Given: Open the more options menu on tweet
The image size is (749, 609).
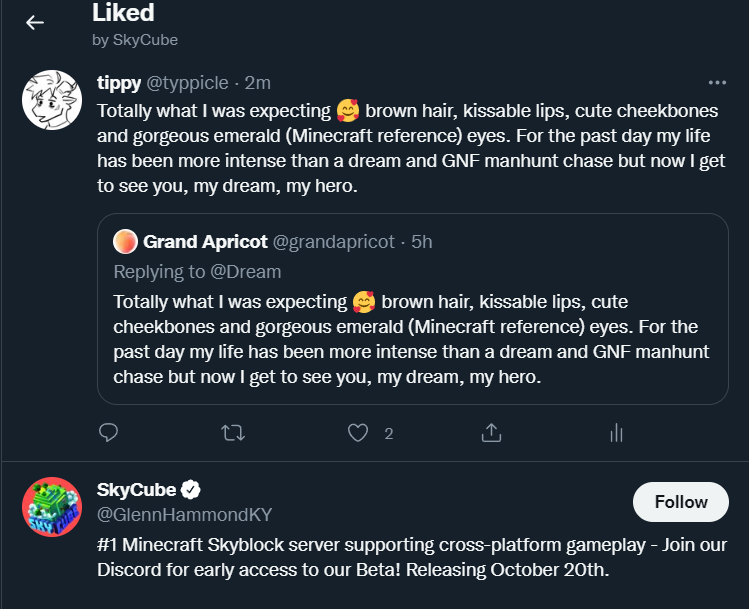Looking at the screenshot, I should tap(717, 83).
